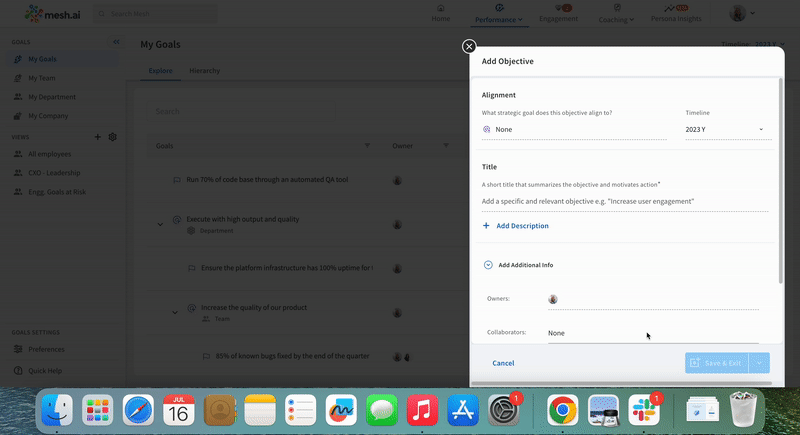Cancel adding the objective
This screenshot has height=435, width=800.
click(503, 363)
